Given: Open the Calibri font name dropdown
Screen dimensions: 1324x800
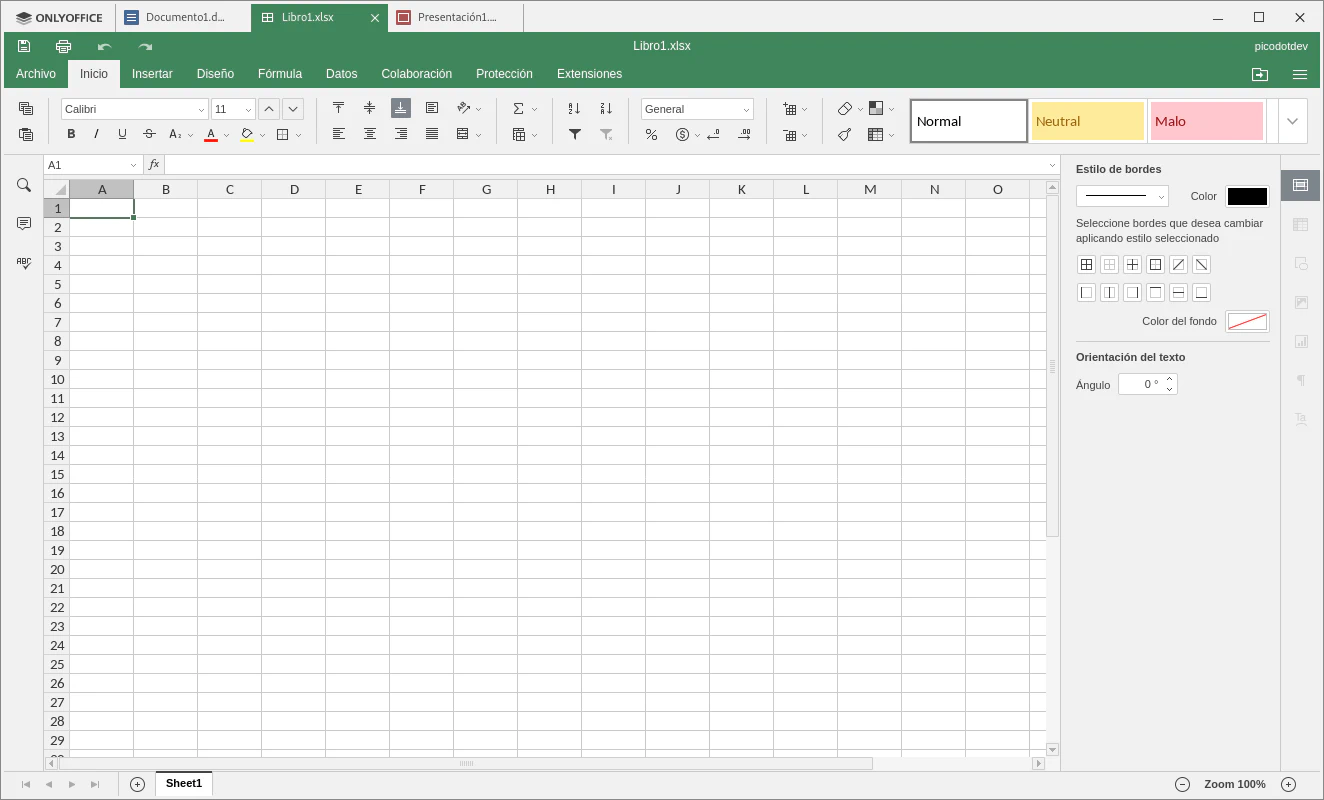Looking at the screenshot, I should [134, 109].
